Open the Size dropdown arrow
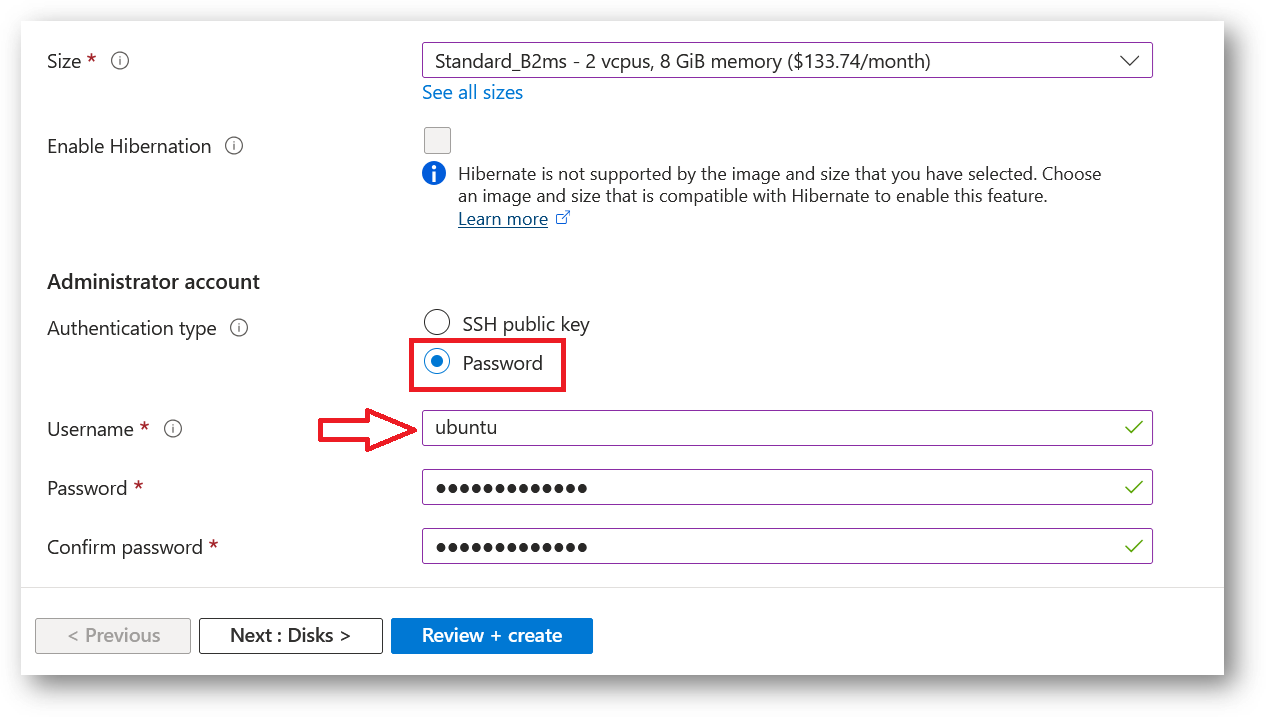Viewport: 1266px width, 717px height. click(1129, 61)
